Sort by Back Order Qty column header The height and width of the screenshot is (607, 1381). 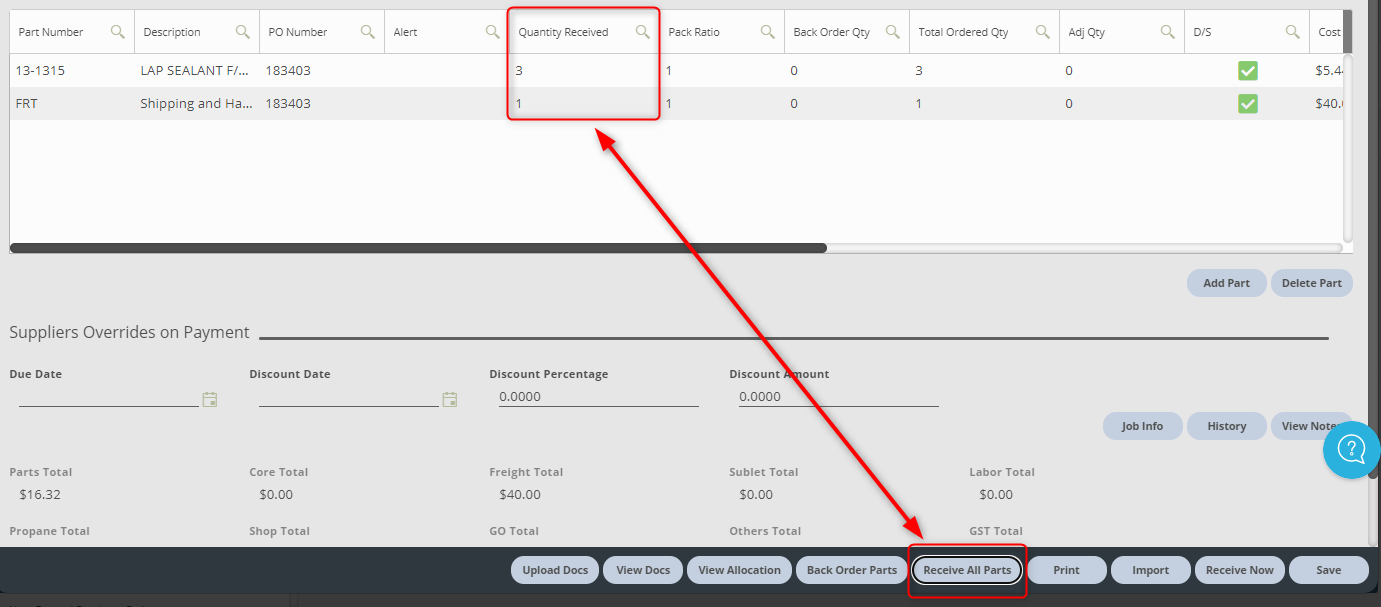[x=831, y=32]
